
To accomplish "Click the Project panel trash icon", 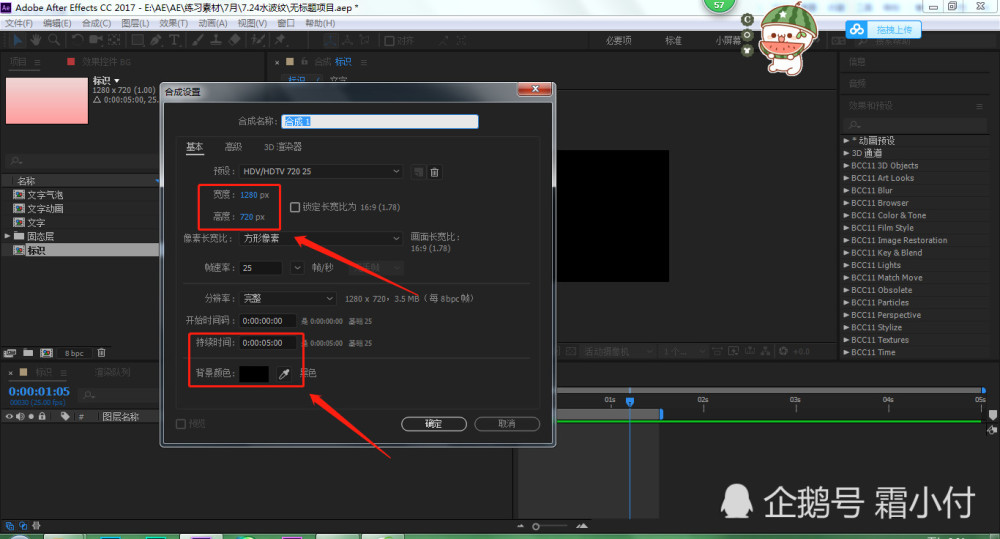I will click(x=101, y=352).
